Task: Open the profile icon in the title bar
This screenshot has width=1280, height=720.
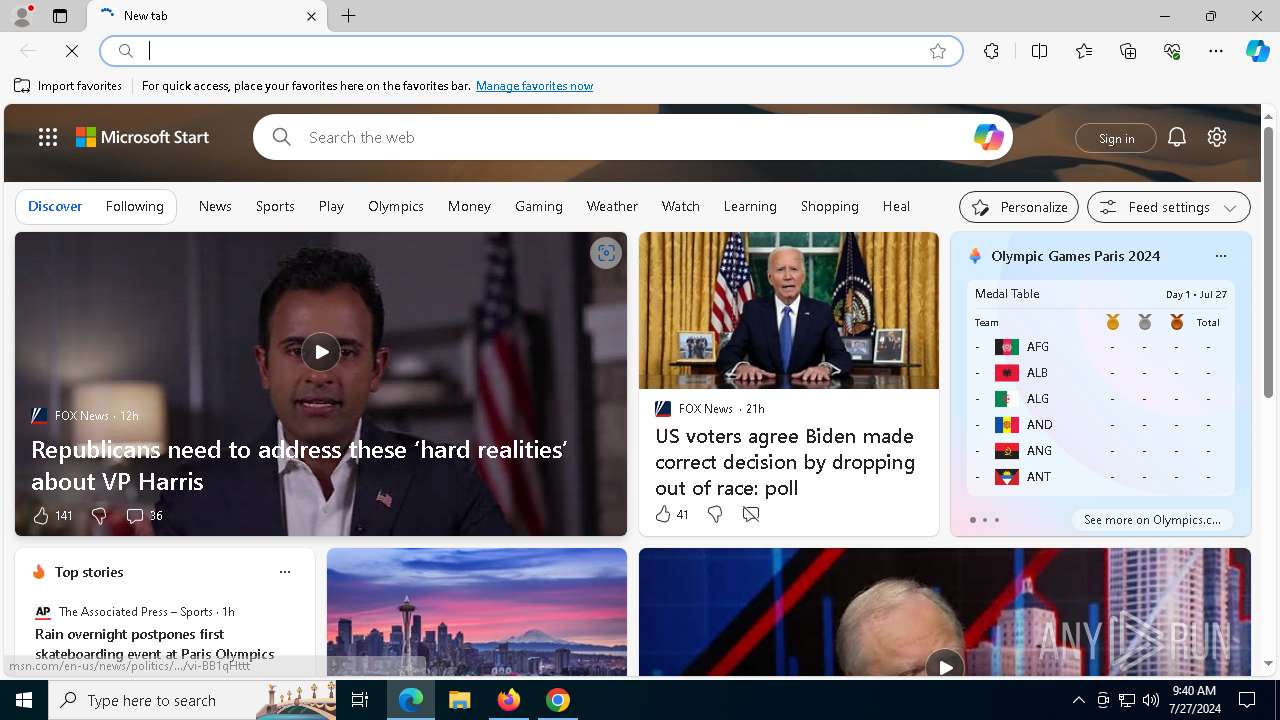Action: point(21,16)
